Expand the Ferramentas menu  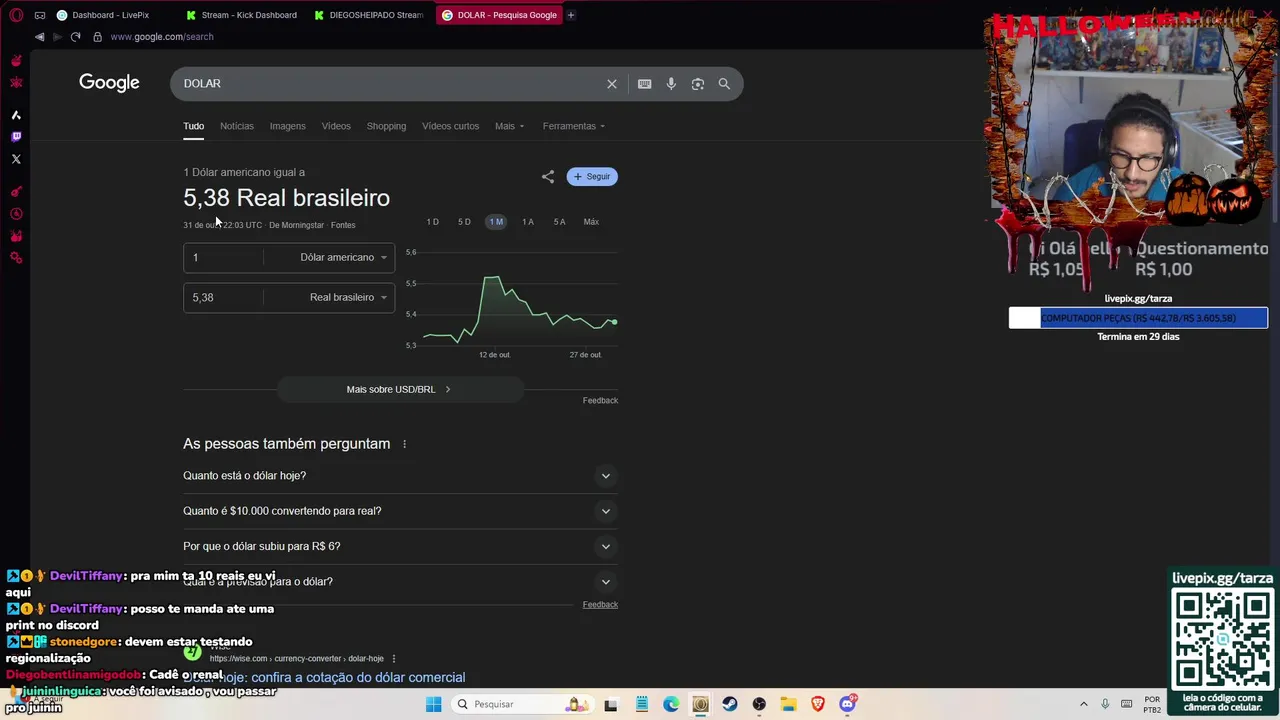tap(573, 126)
